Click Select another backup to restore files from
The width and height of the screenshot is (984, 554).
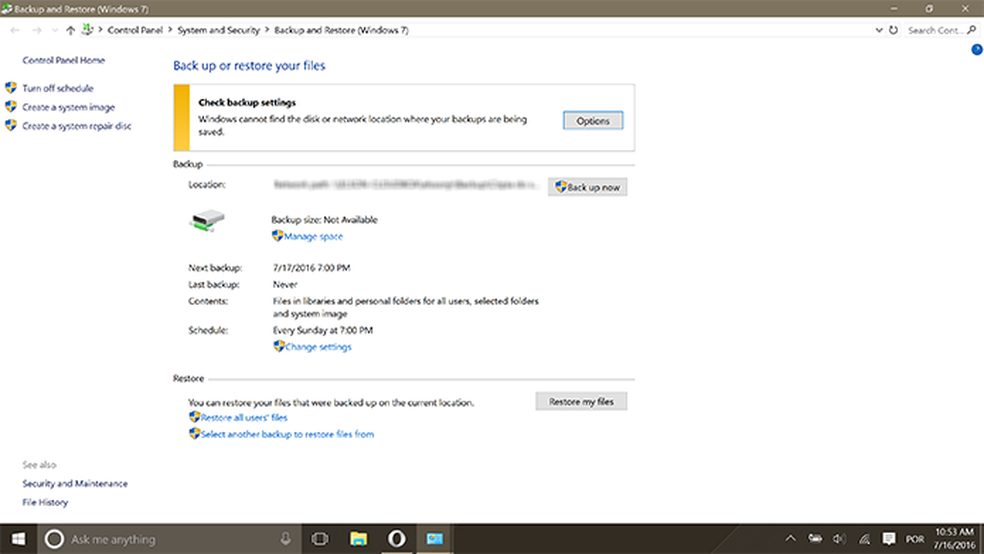click(287, 434)
